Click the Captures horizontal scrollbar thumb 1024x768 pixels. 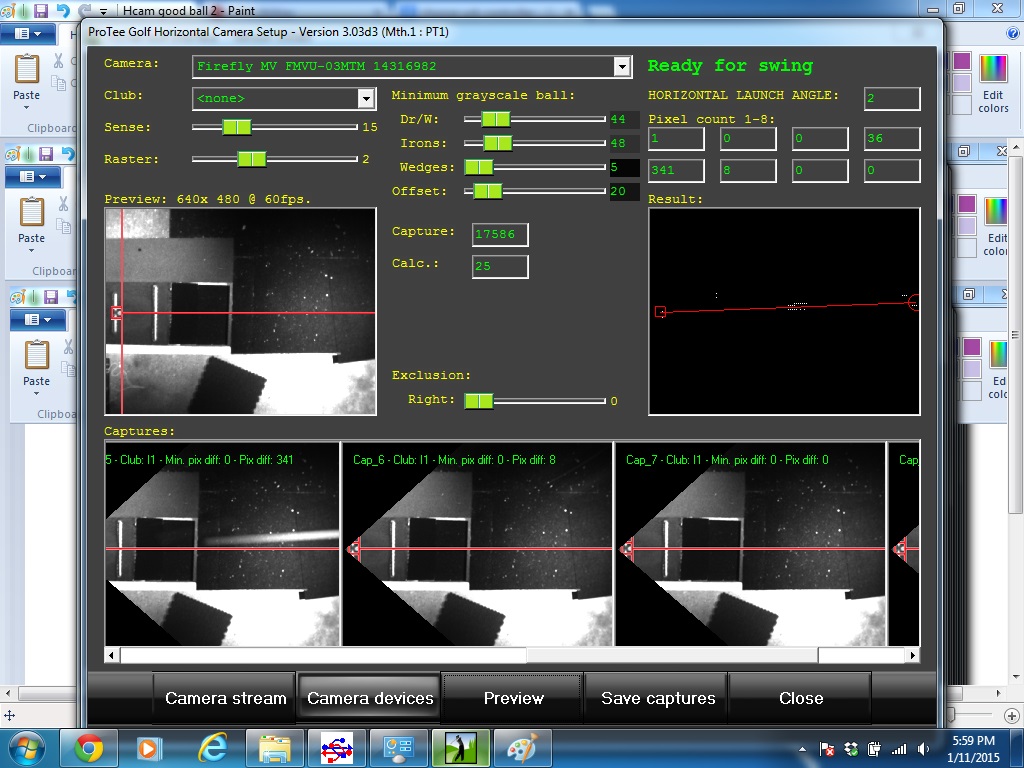tap(672, 654)
